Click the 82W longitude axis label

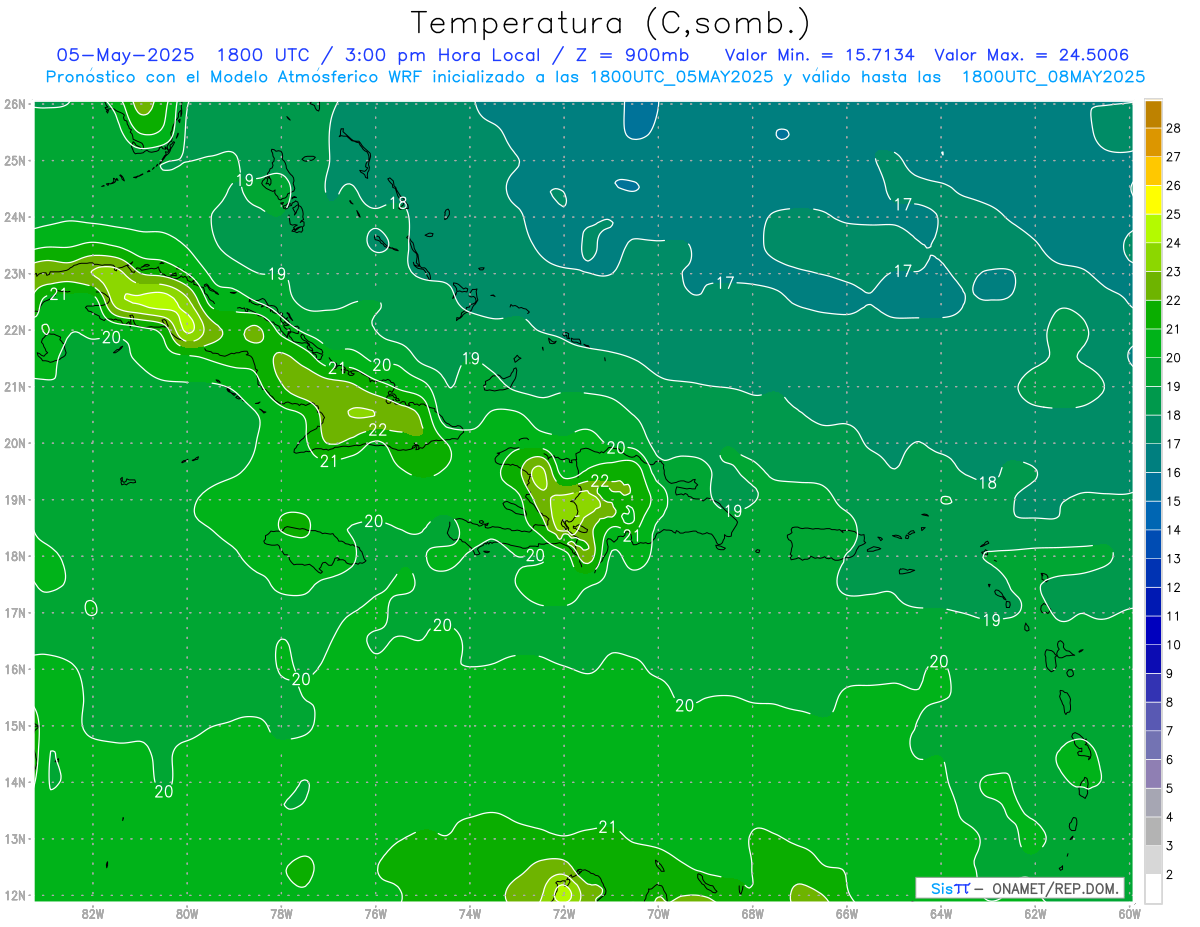click(x=92, y=913)
